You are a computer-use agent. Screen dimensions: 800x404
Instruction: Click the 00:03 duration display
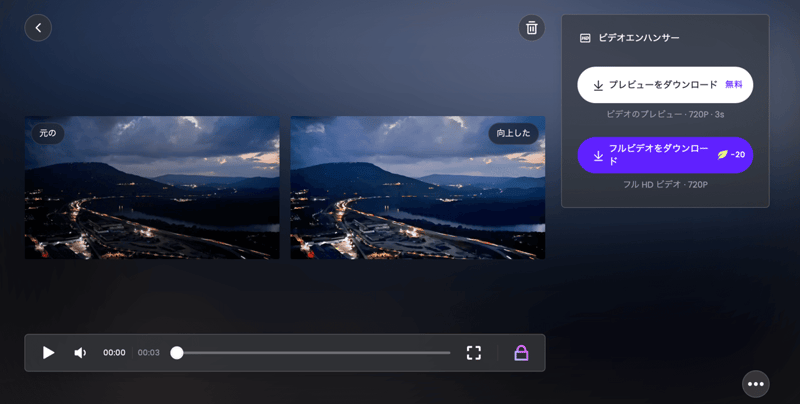tap(149, 353)
